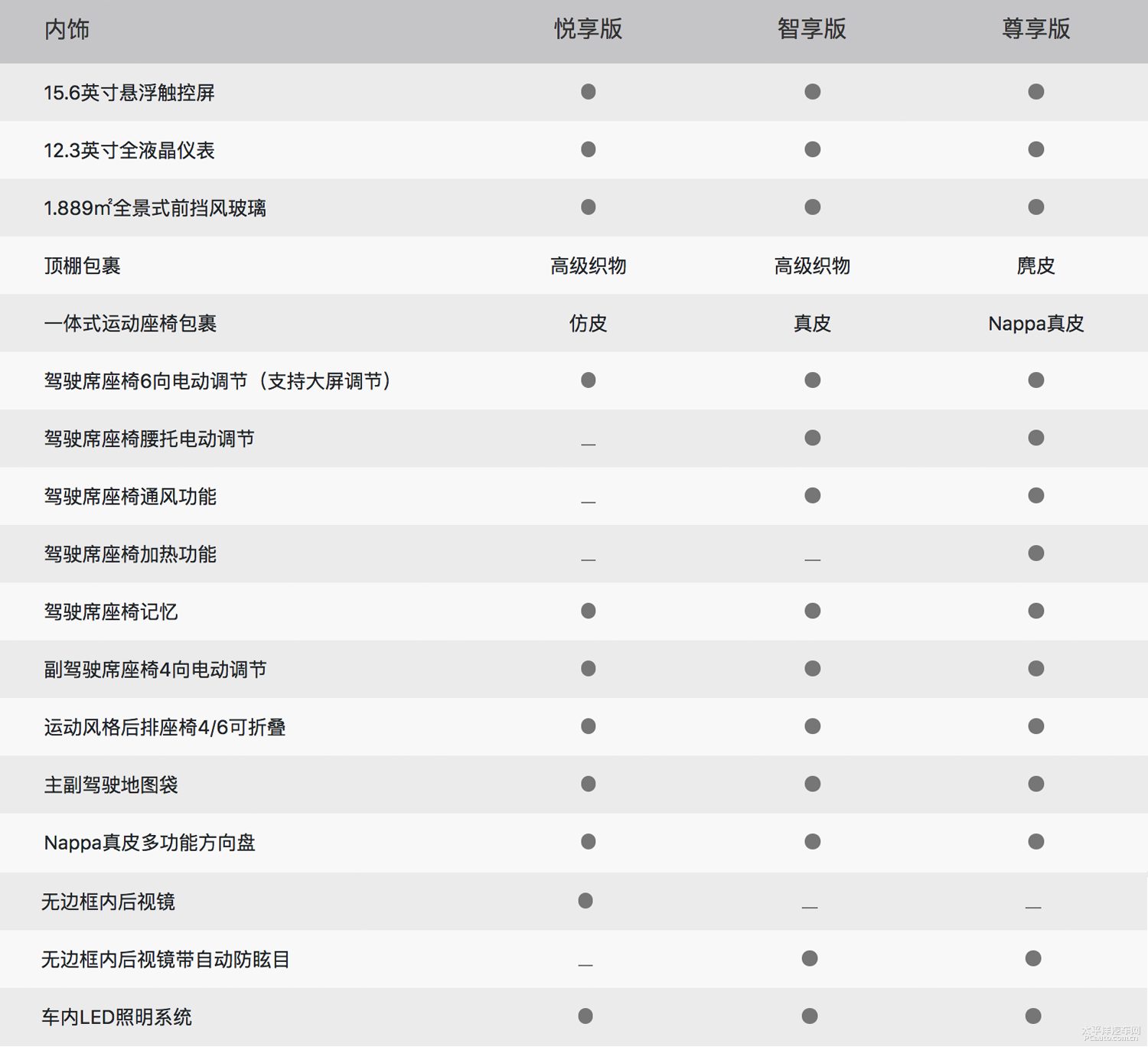Click 悦享版 dot for Nappa真皮多功能方向盘

[588, 842]
